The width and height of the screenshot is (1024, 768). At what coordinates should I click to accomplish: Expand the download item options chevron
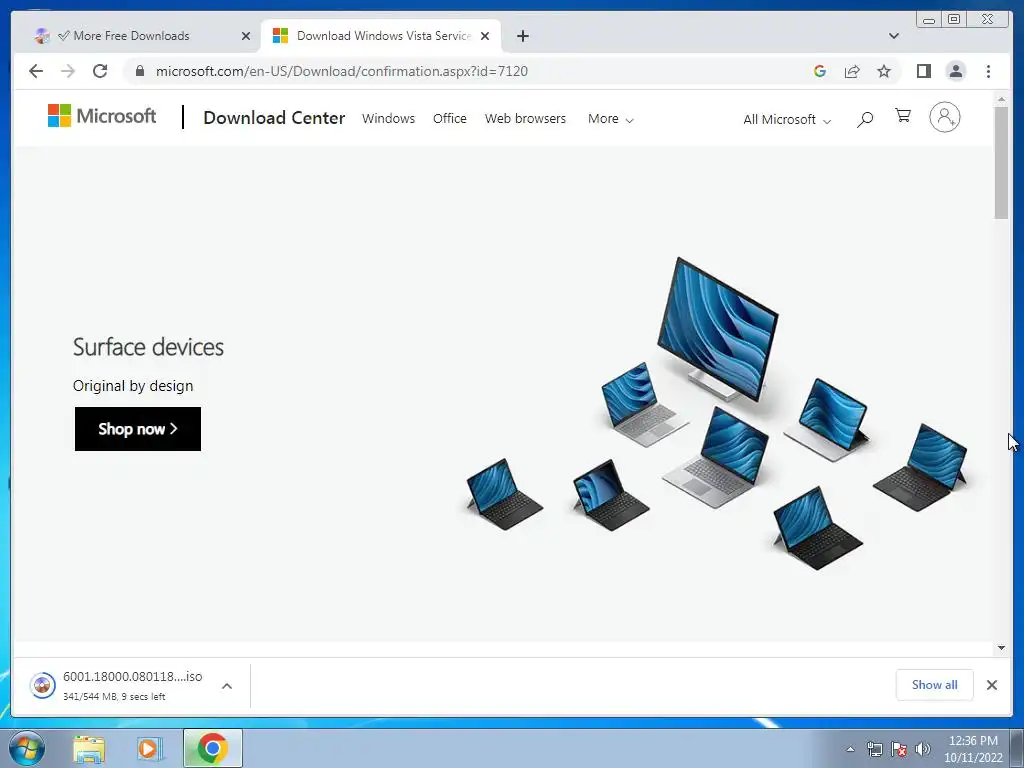227,686
